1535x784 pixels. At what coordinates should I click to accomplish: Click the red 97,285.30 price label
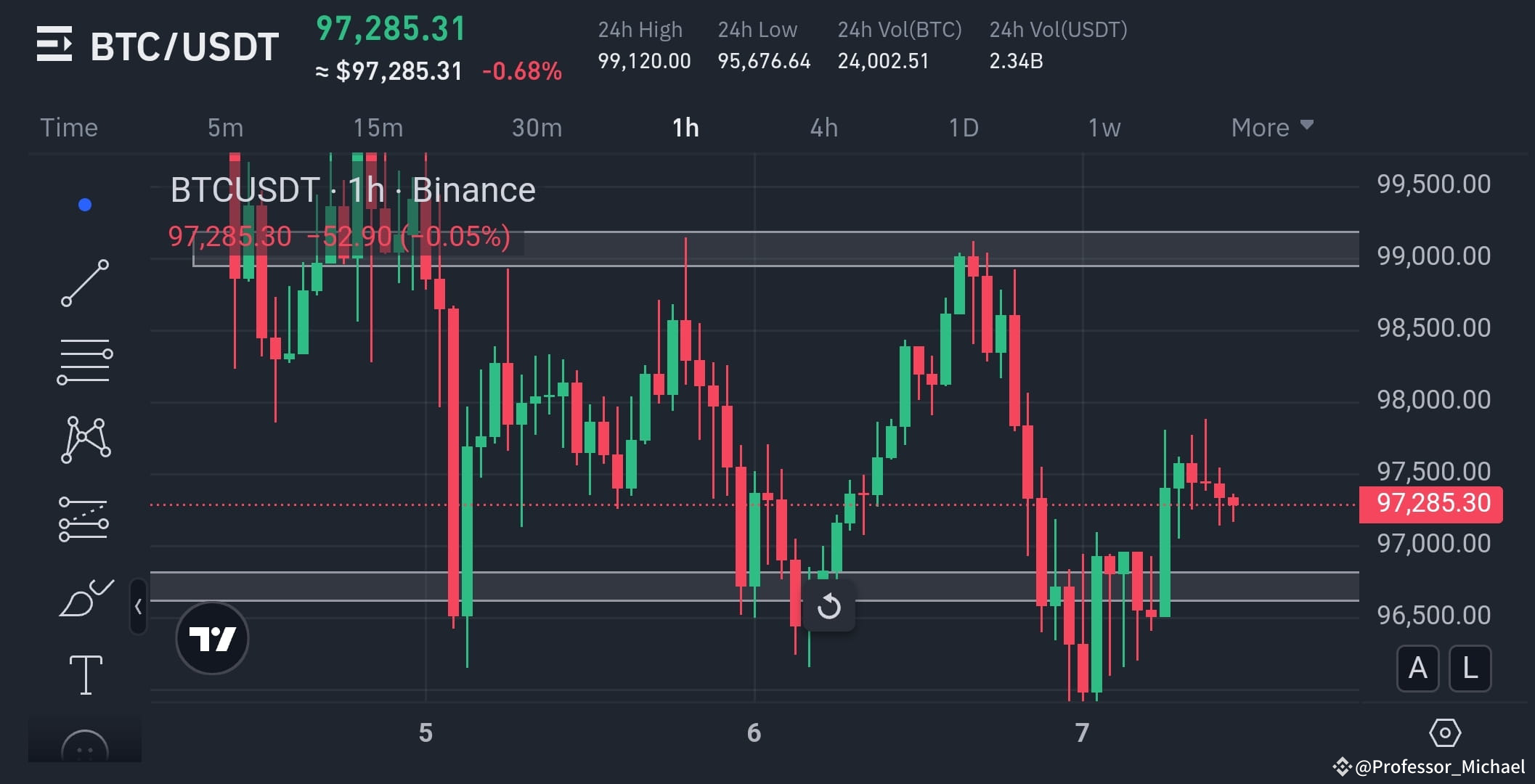coord(1431,503)
